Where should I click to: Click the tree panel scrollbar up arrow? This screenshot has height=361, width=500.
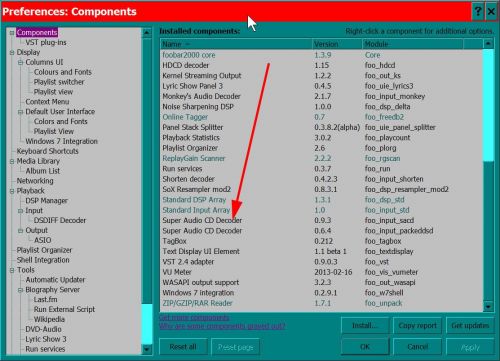147,33
